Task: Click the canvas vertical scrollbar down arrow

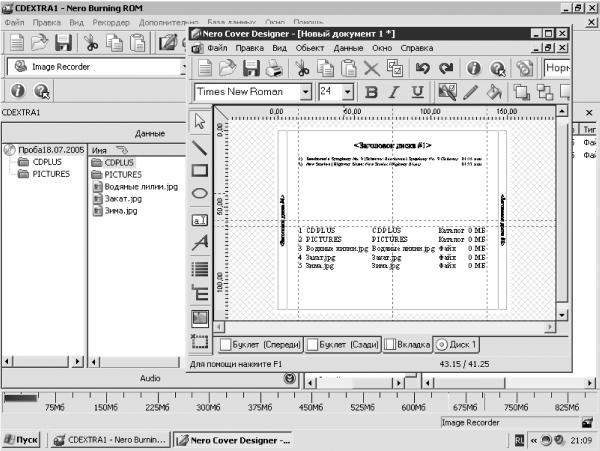Action: (561, 315)
